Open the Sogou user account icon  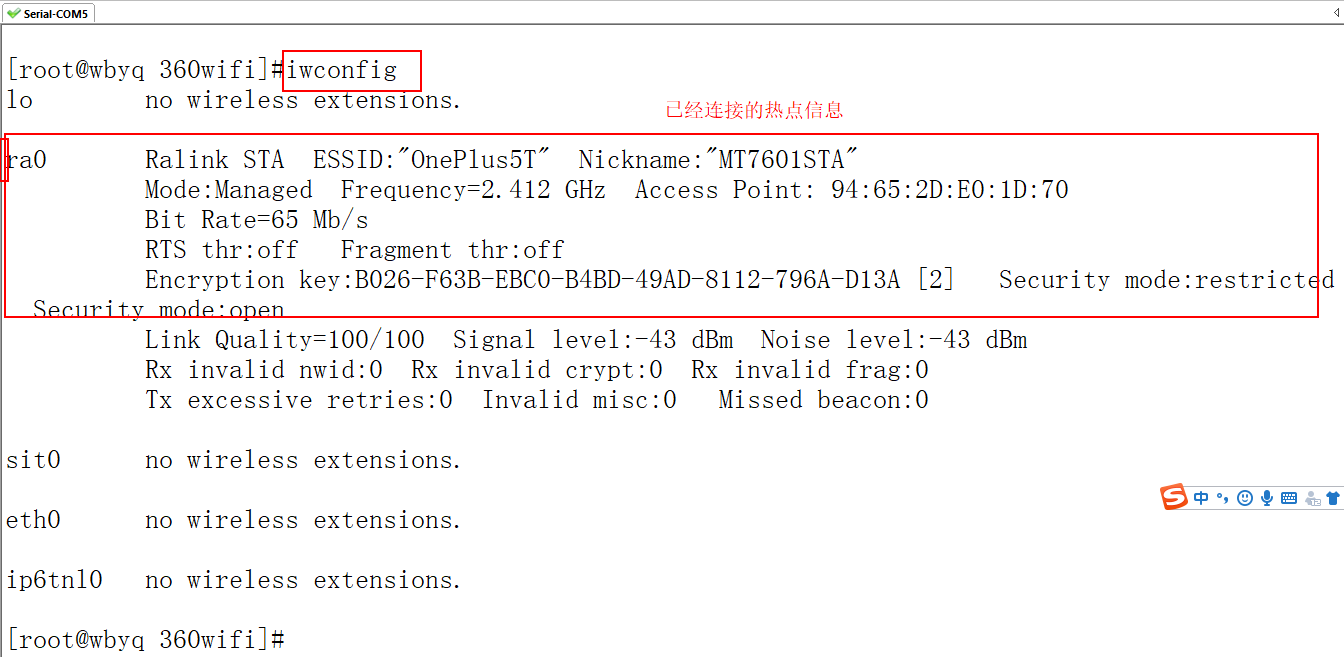[x=1311, y=498]
